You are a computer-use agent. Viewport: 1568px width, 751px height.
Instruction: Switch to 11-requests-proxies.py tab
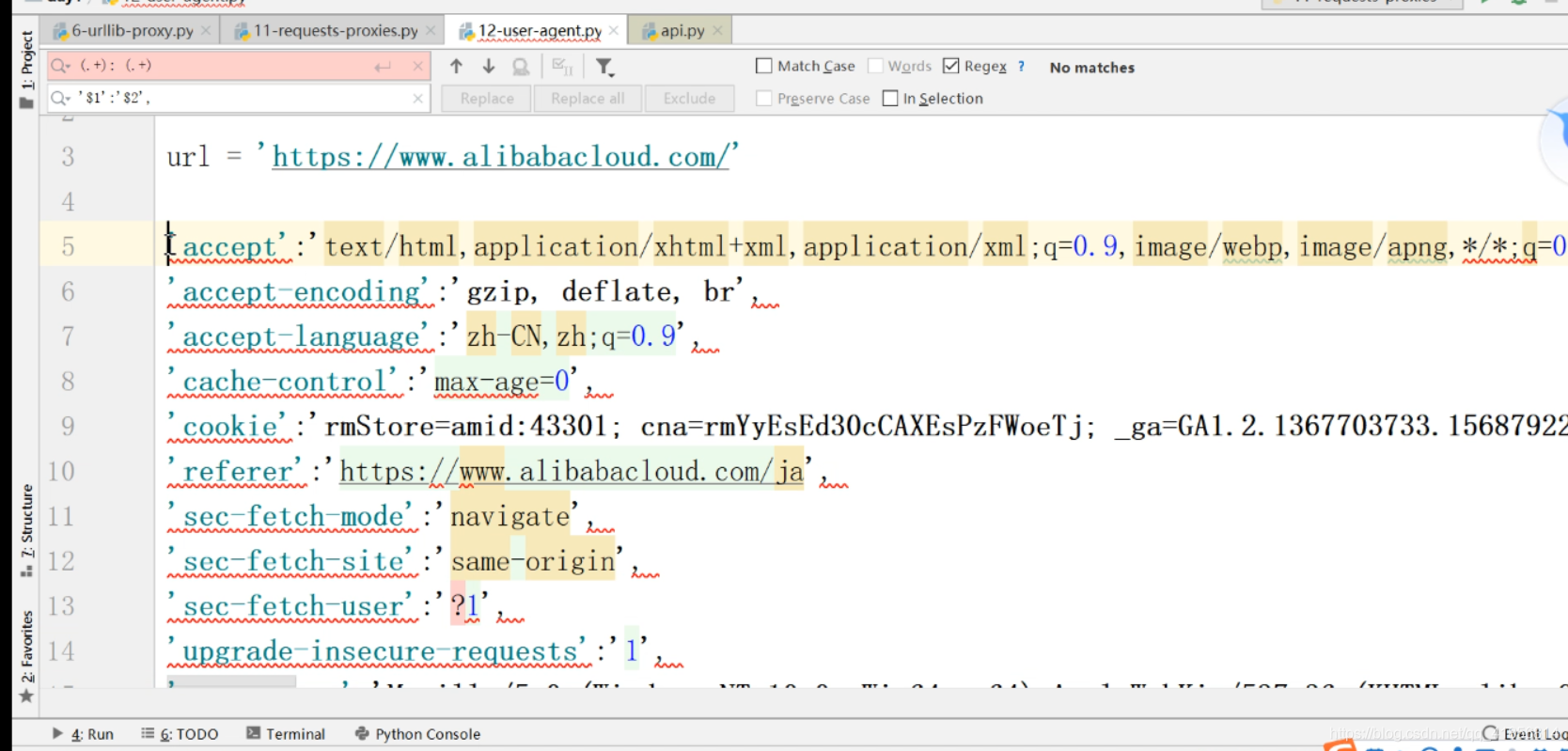pos(335,30)
